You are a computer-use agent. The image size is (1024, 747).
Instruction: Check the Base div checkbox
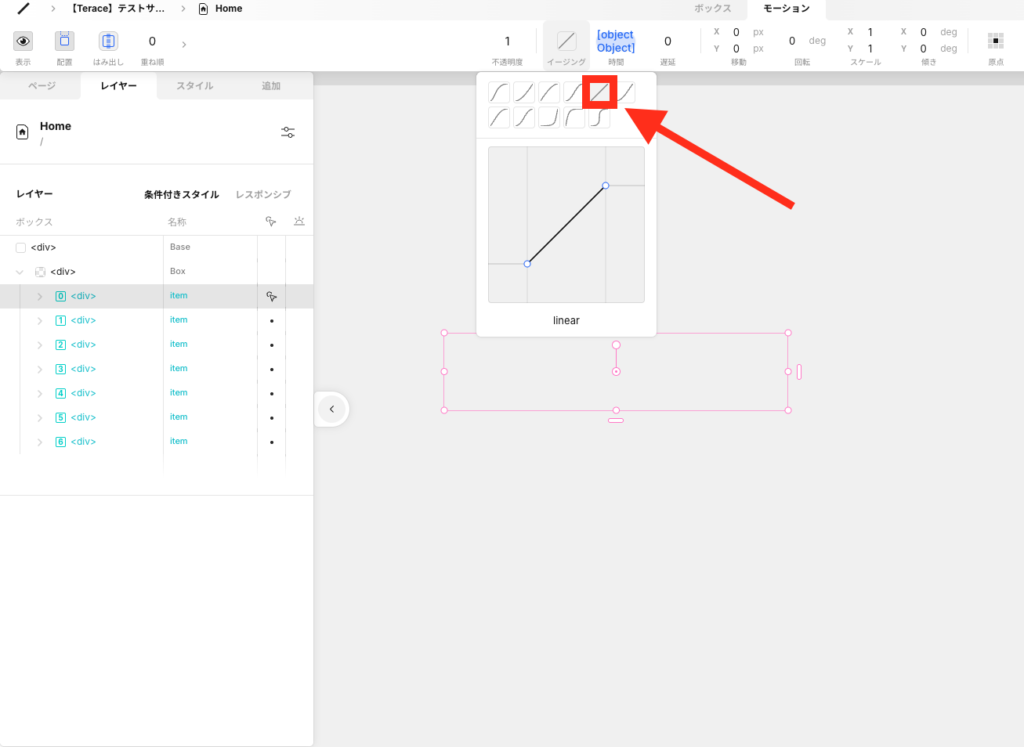pyautogui.click(x=21, y=248)
